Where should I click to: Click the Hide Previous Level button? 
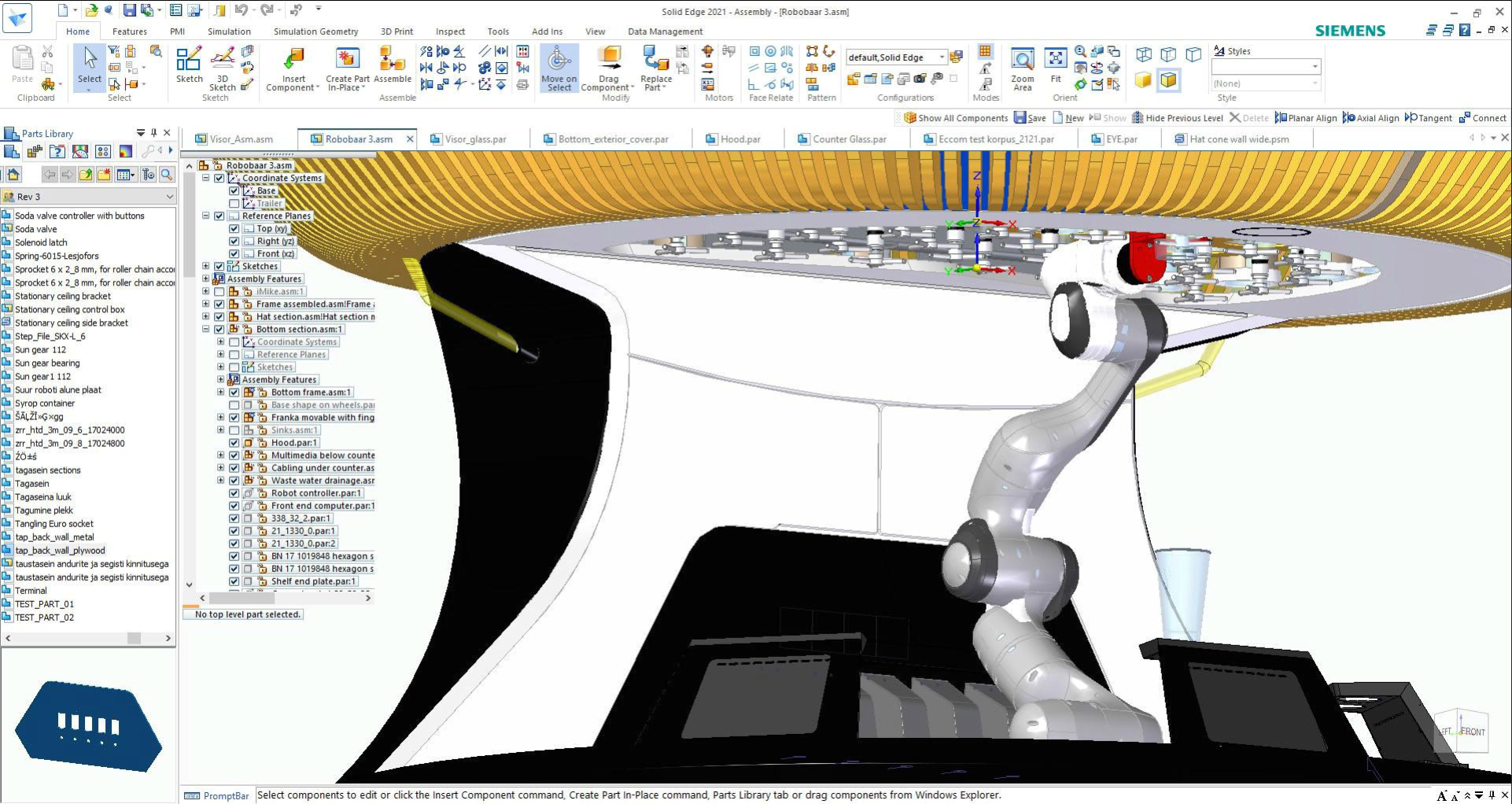click(1177, 118)
